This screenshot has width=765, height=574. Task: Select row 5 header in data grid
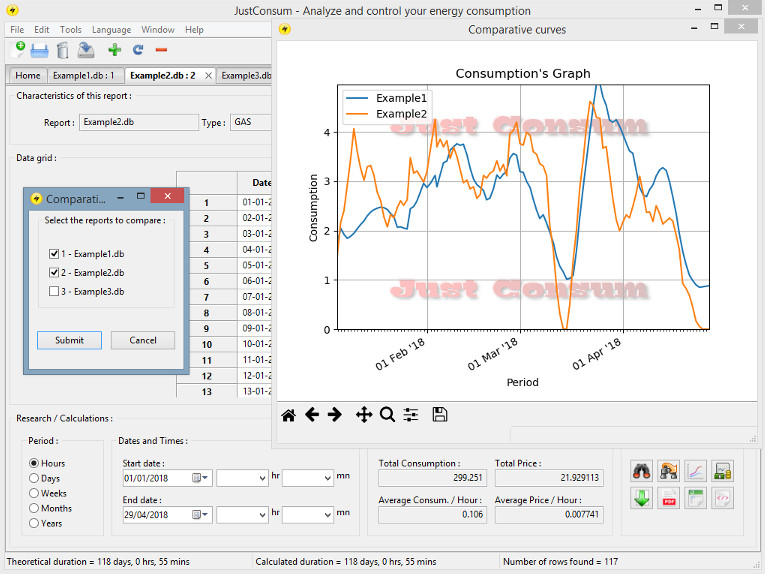tap(206, 265)
